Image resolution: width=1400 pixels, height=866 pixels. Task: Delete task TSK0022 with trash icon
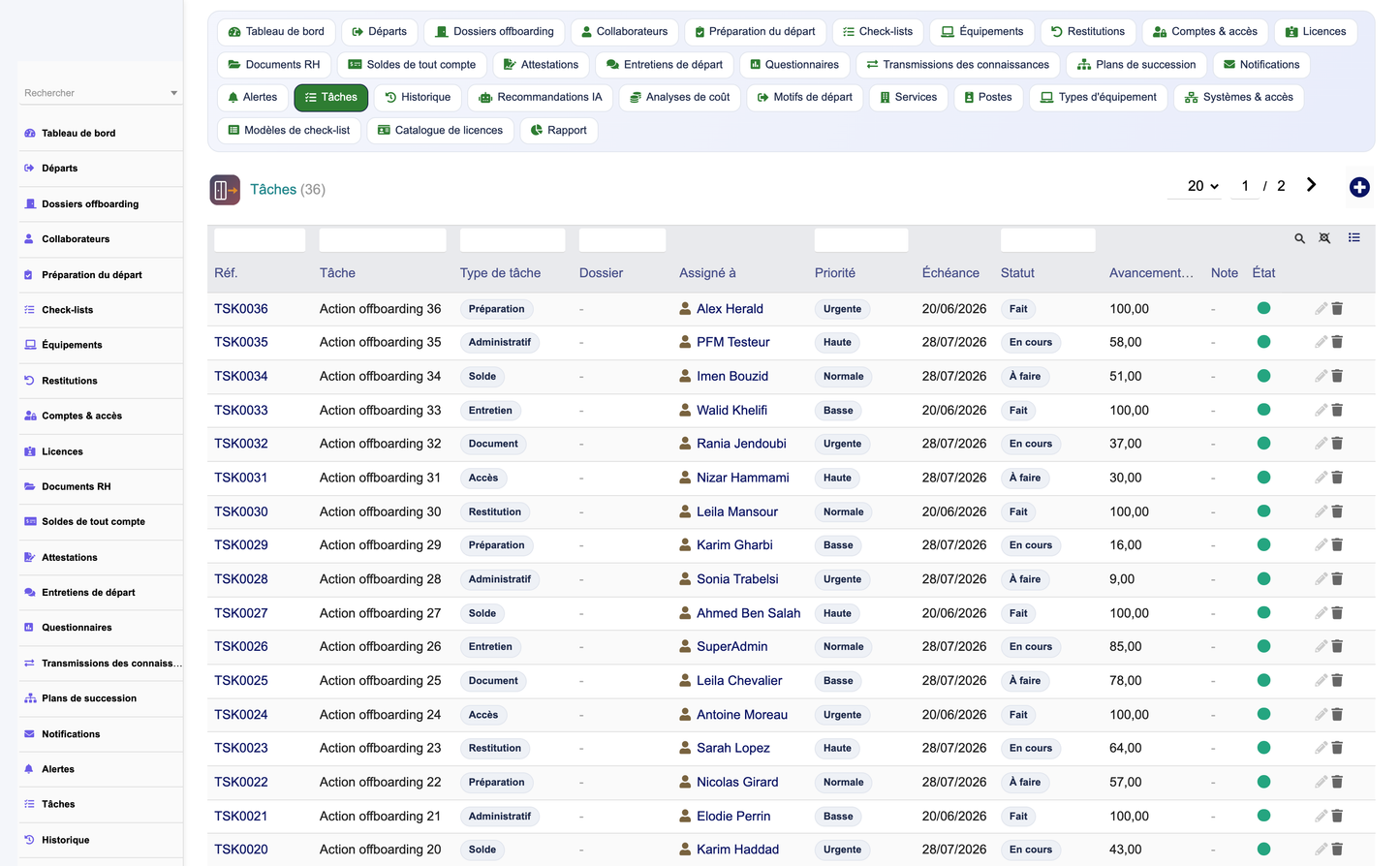coord(1337,782)
